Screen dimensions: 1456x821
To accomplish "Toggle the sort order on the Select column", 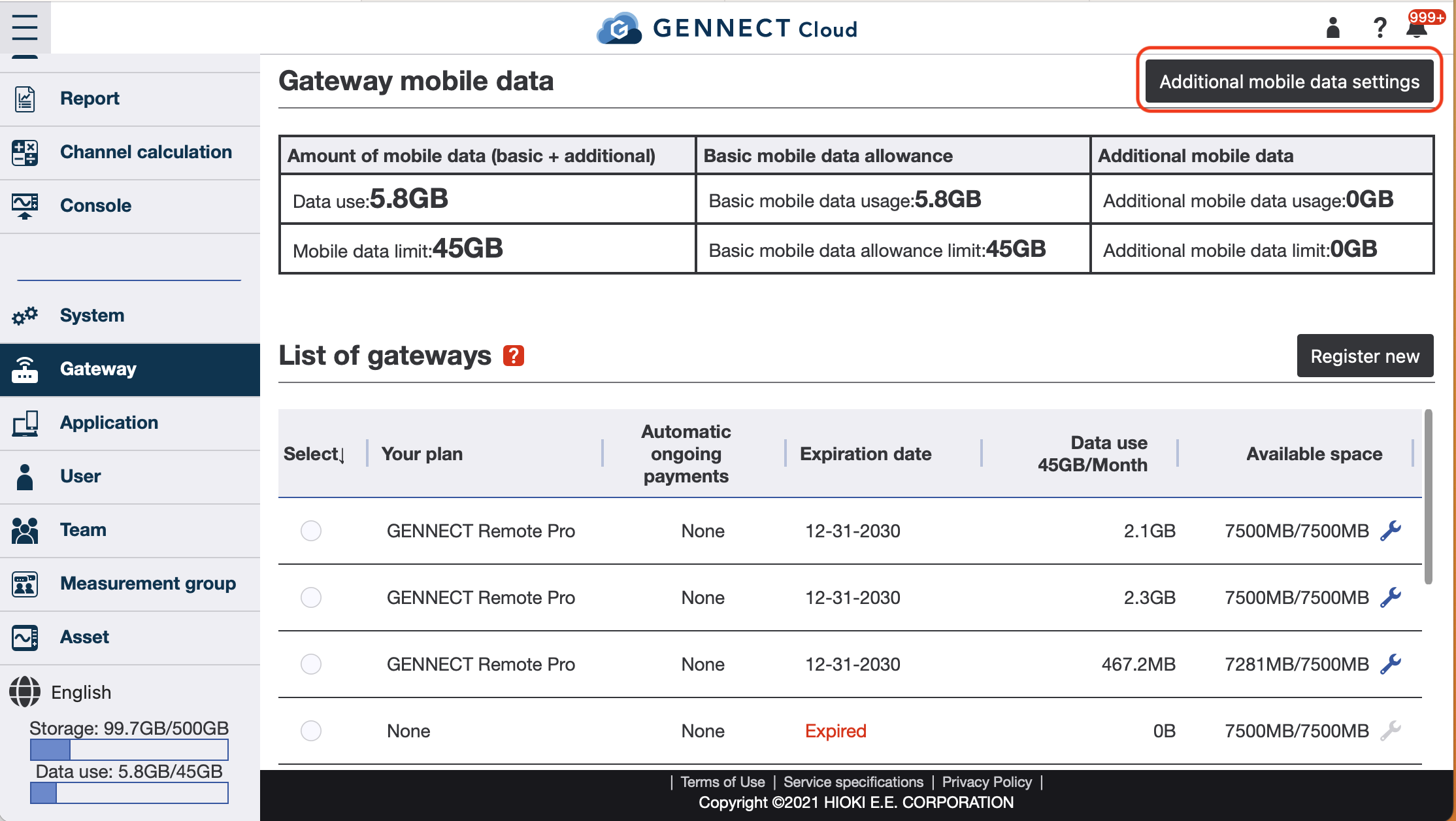I will tap(342, 456).
